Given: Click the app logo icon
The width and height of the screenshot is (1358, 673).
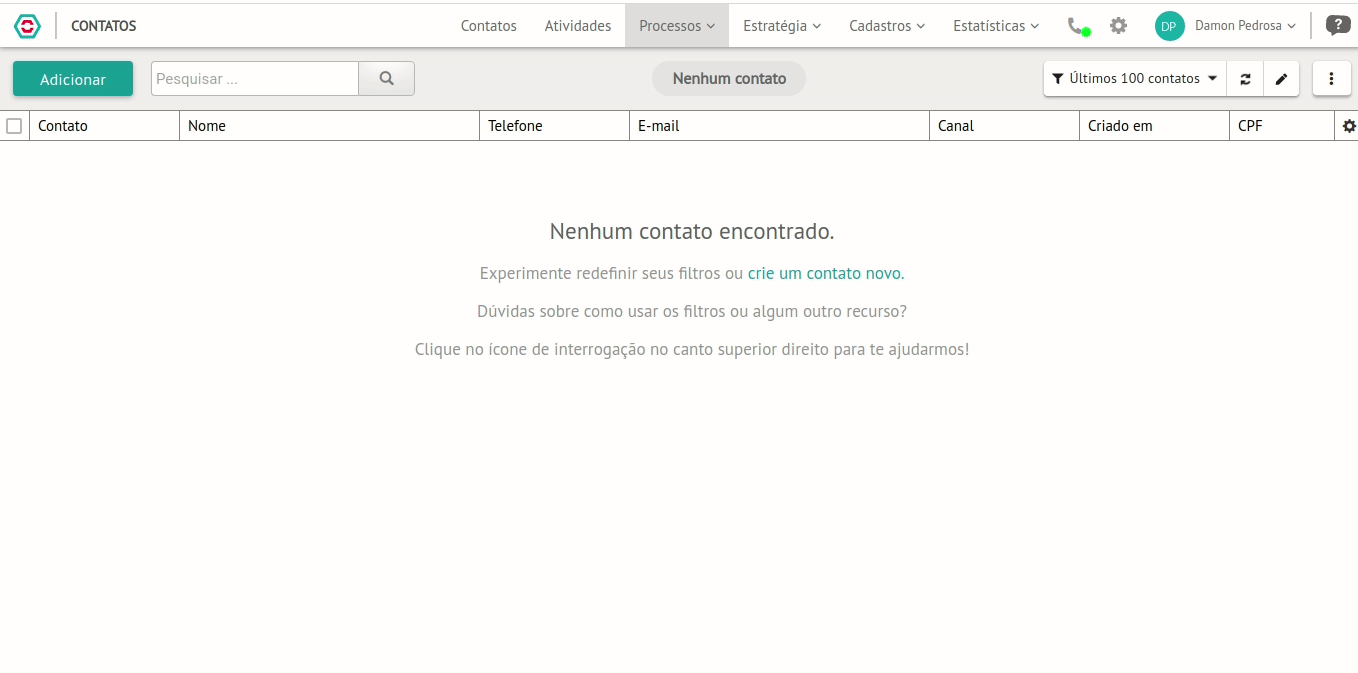Looking at the screenshot, I should coord(27,26).
